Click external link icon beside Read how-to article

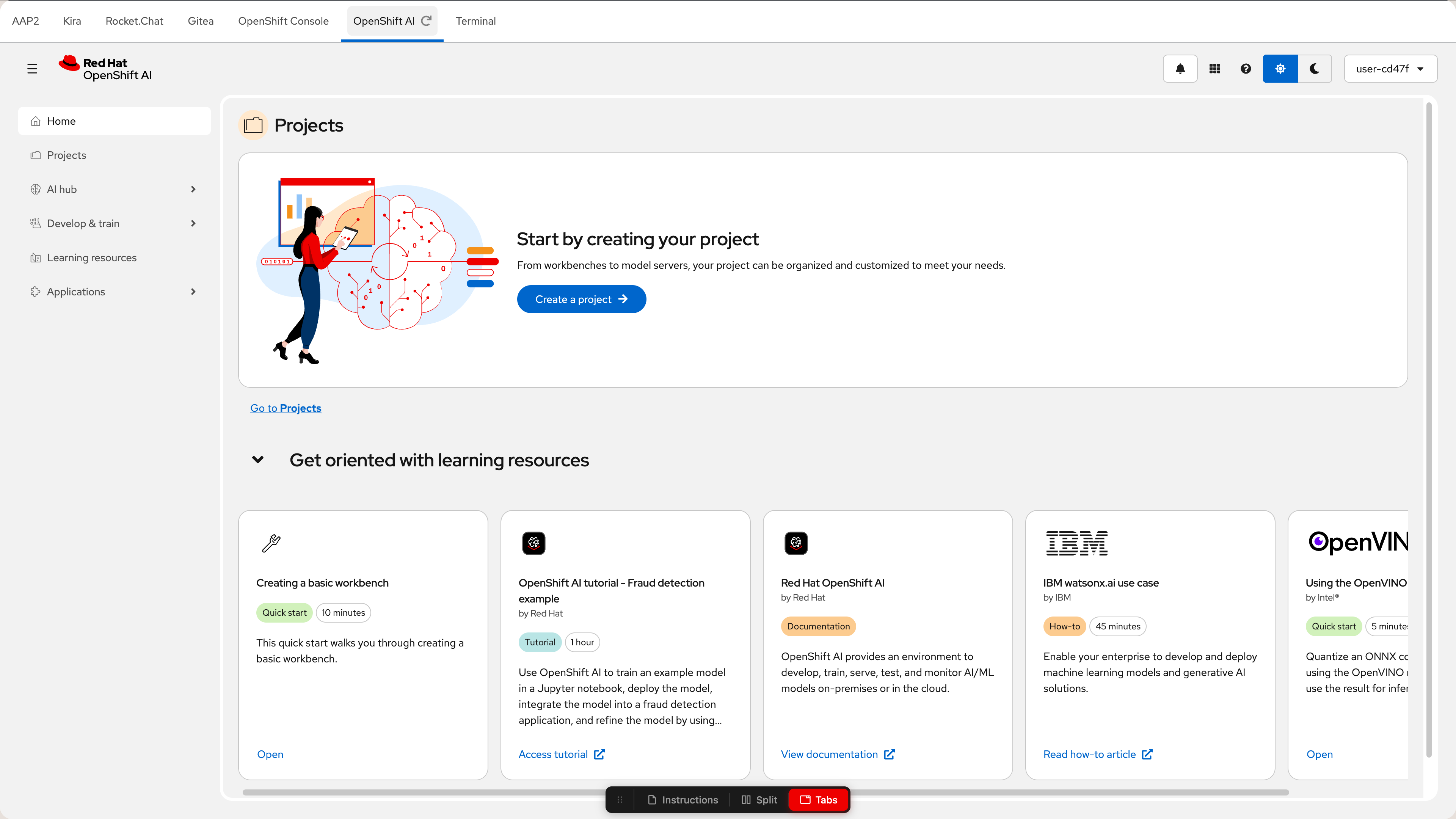[x=1147, y=754]
